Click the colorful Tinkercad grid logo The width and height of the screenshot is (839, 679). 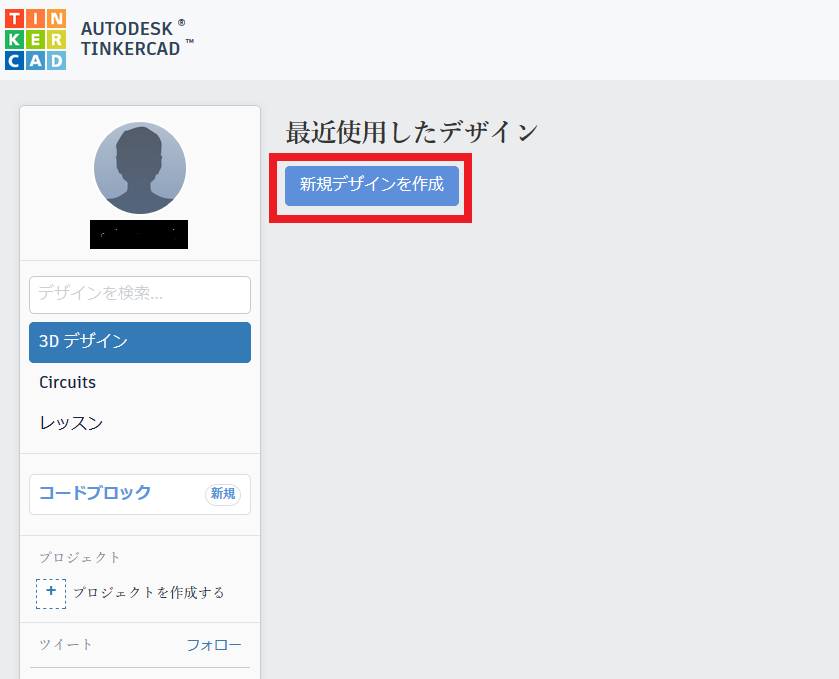35,38
